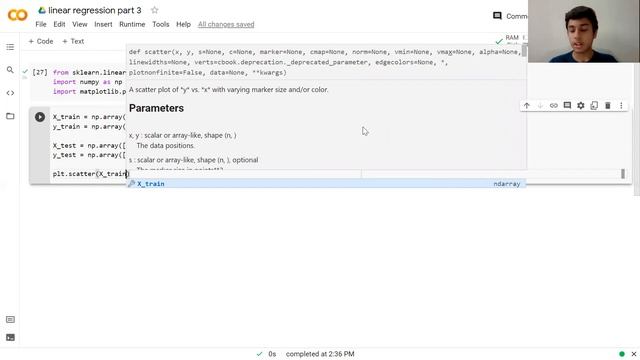Image resolution: width=640 pixels, height=360 pixels.
Task: Close the bottom status bar
Action: pyautogui.click(x=634, y=354)
